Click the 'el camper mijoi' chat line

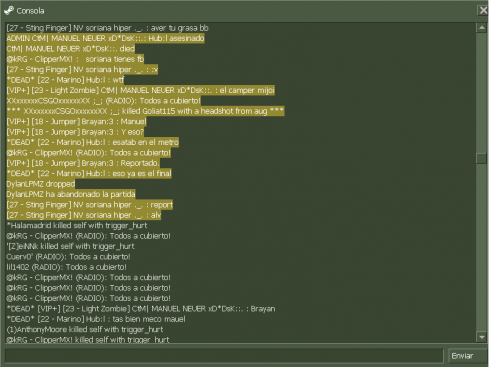(x=141, y=90)
